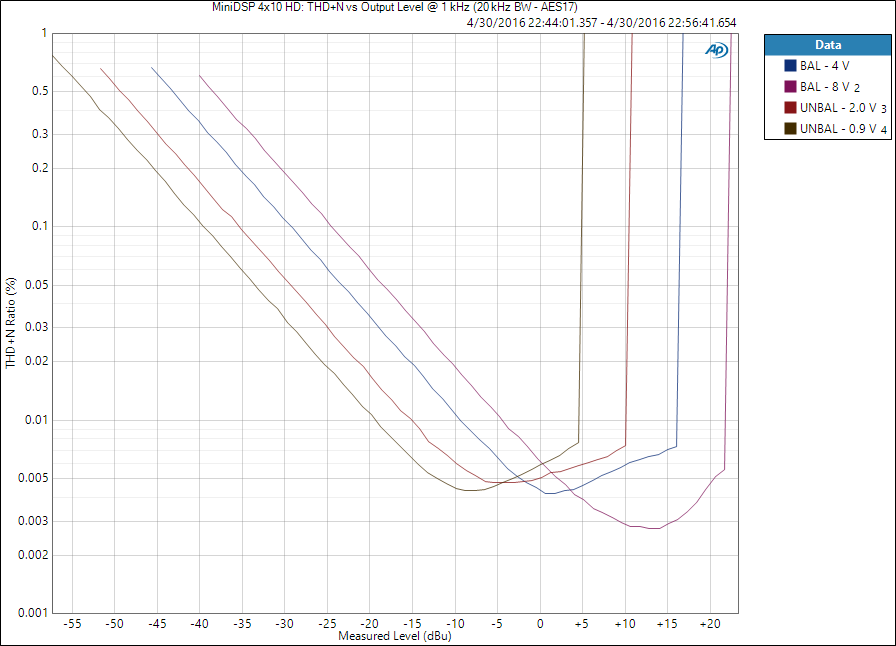Screen dimensions: 896x646
Task: Click the y-axis tick label '0.3'
Action: click(40, 134)
